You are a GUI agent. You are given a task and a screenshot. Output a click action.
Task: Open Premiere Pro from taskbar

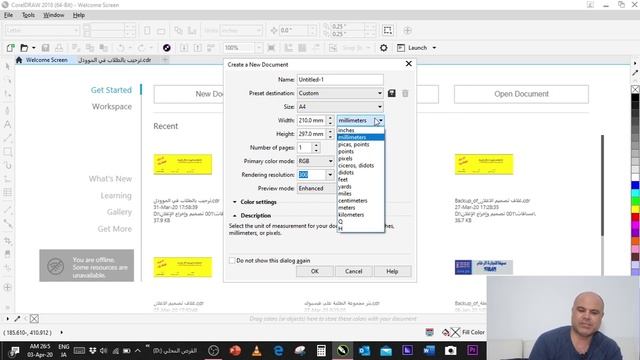[x=472, y=350]
